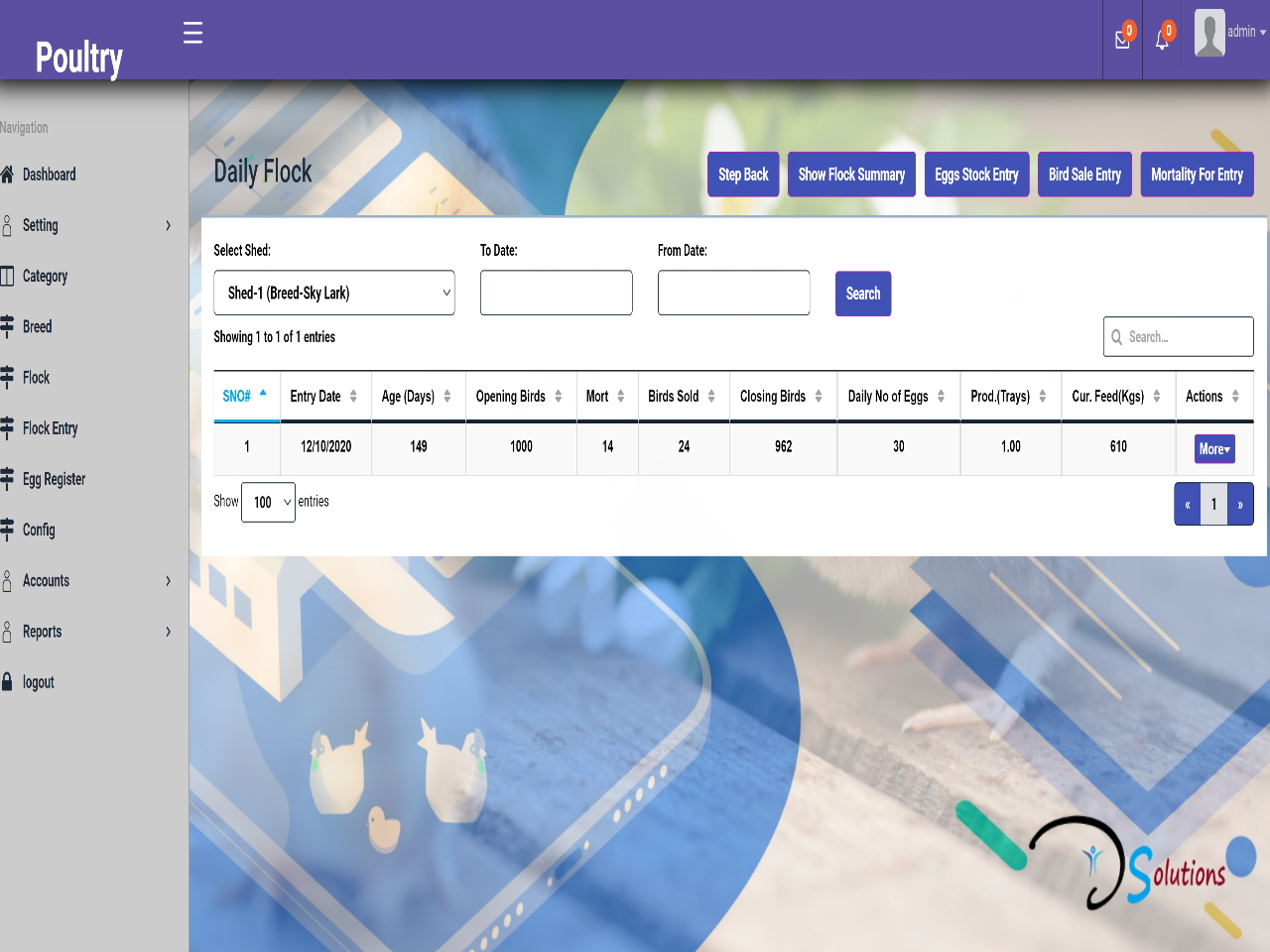The width and height of the screenshot is (1270, 952).
Task: Click the Flock signpost icon in sidebar
Action: tap(7, 378)
